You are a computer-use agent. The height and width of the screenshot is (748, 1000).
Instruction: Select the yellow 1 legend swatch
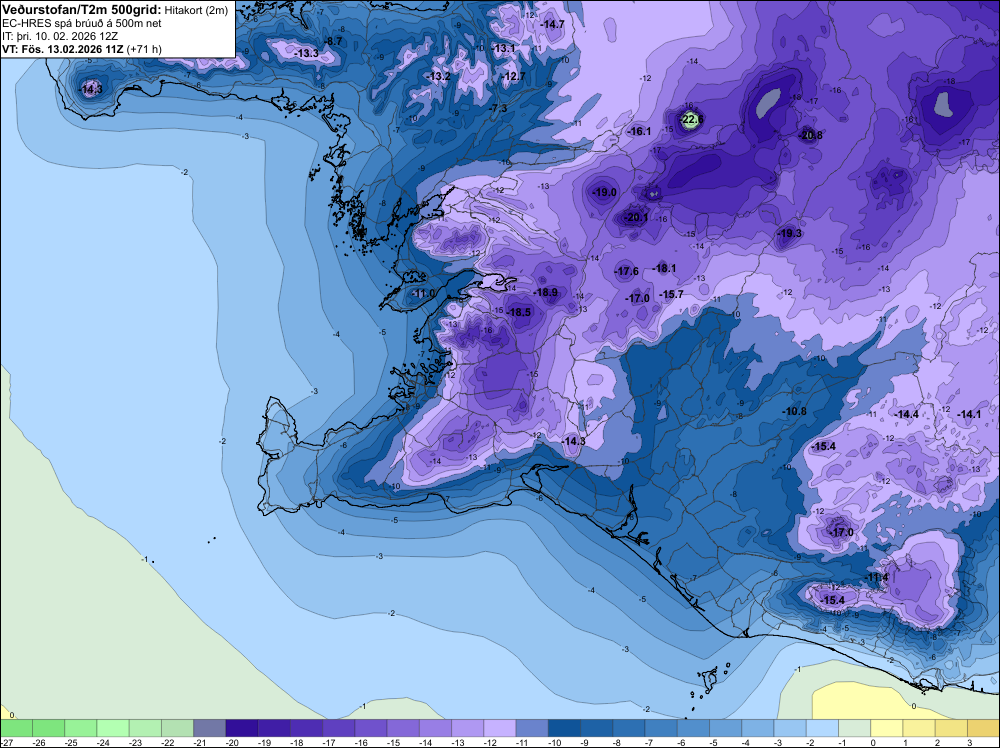coord(919,728)
